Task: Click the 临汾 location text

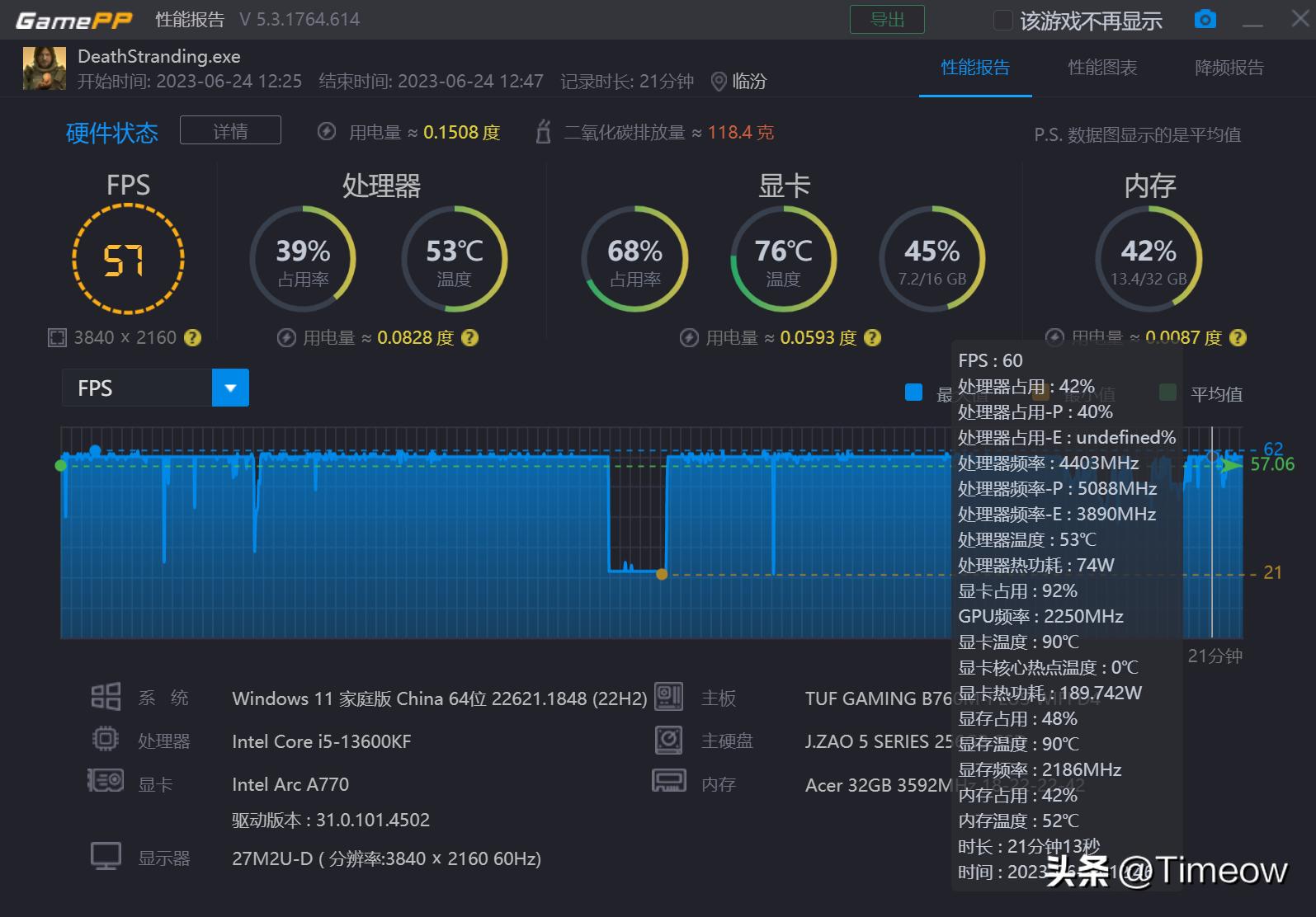Action: coord(749,82)
